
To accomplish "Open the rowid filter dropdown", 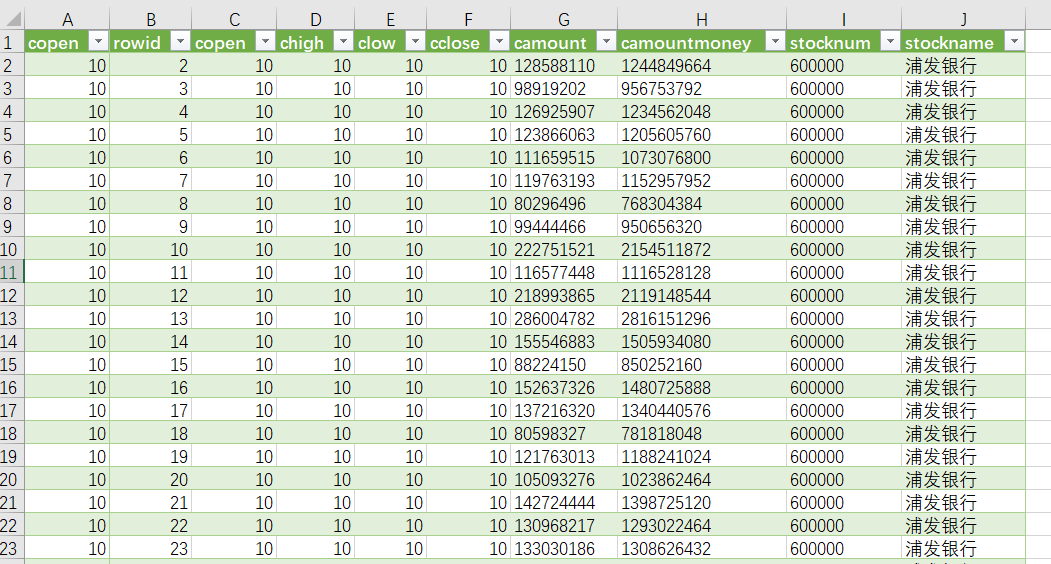I will click(180, 42).
